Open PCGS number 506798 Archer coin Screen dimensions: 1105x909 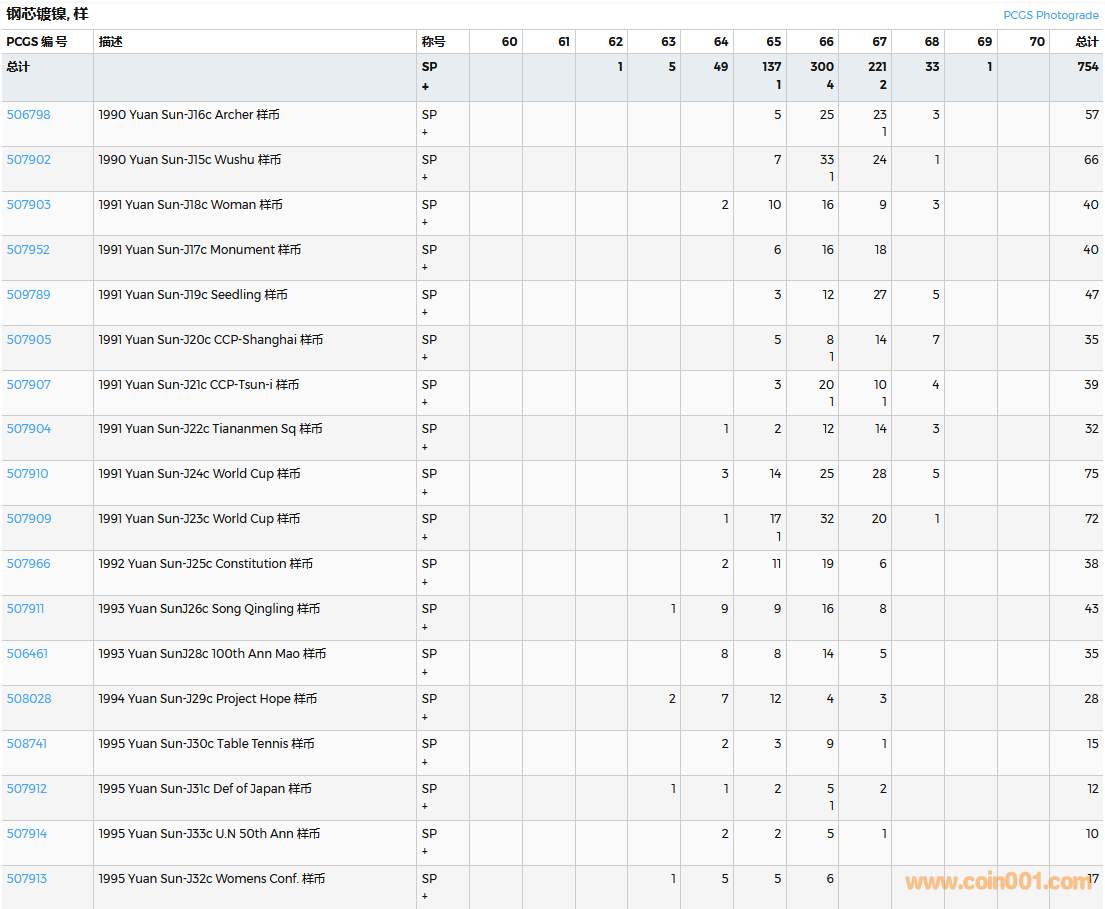pyautogui.click(x=28, y=115)
